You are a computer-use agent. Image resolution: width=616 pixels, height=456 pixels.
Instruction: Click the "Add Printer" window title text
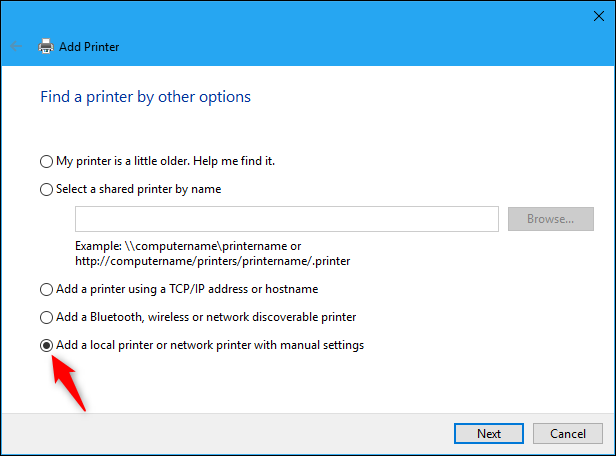point(91,46)
